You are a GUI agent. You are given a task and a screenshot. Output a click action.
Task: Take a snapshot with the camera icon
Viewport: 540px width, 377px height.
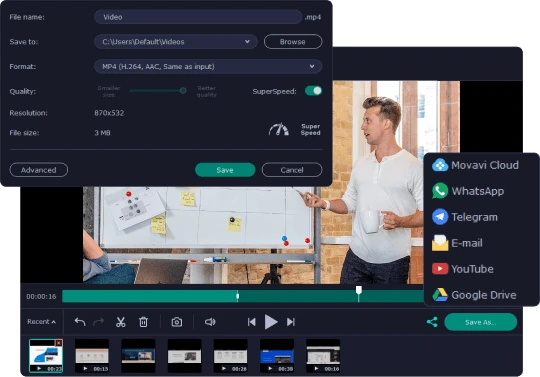coord(177,322)
